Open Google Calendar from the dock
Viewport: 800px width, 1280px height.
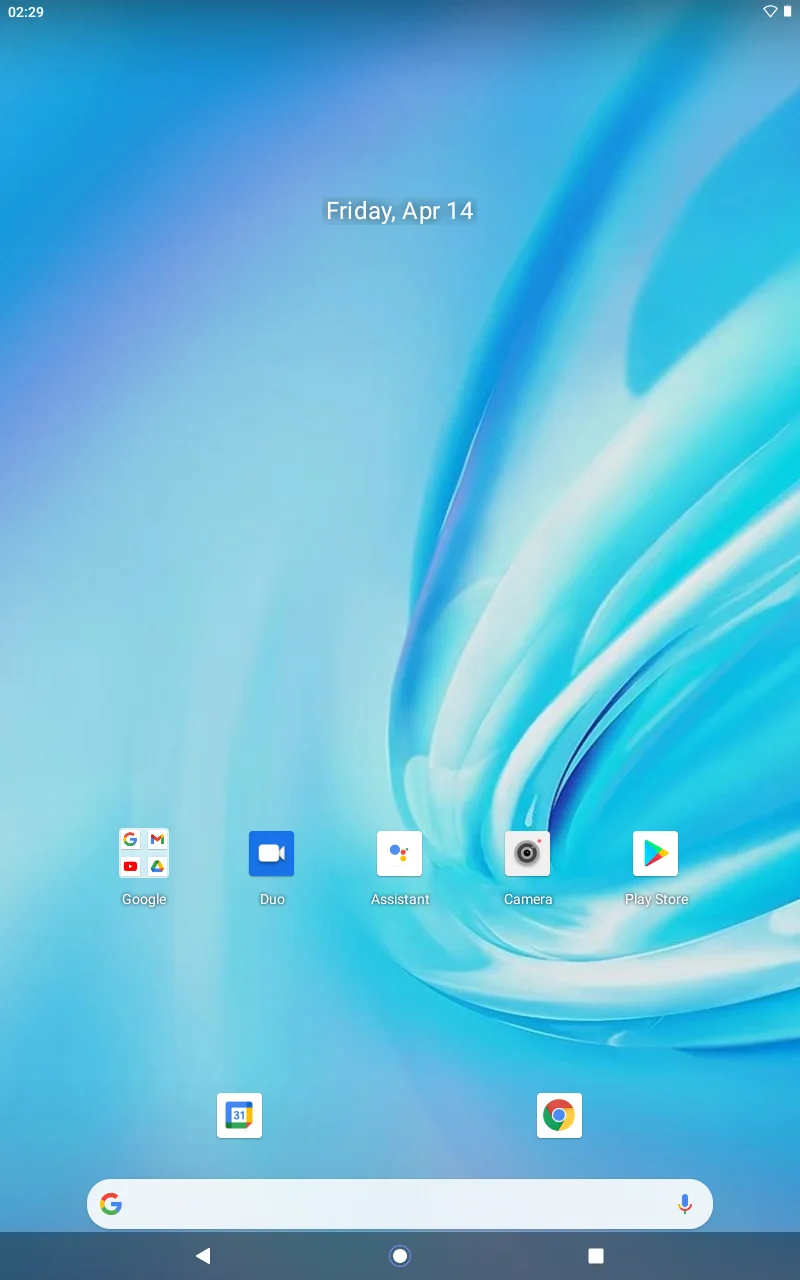(240, 1115)
